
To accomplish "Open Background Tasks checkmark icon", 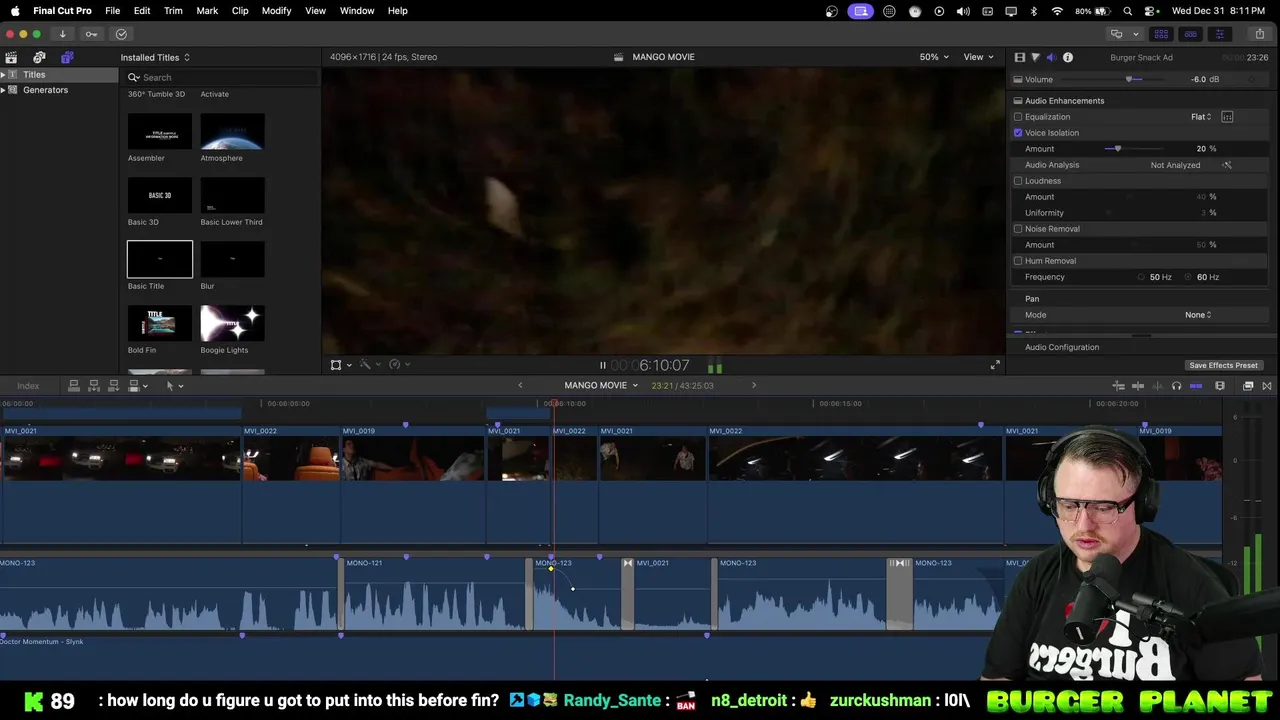I will point(121,34).
